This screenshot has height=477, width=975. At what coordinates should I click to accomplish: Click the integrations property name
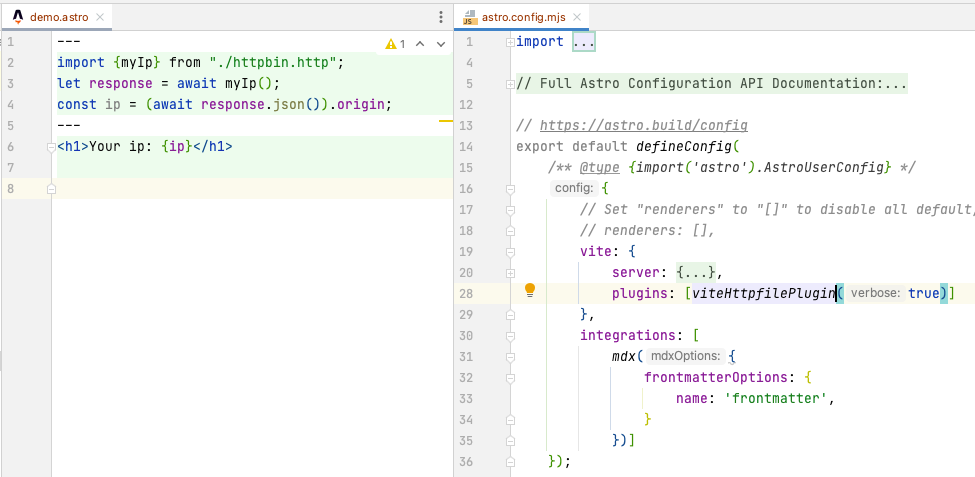[x=627, y=335]
